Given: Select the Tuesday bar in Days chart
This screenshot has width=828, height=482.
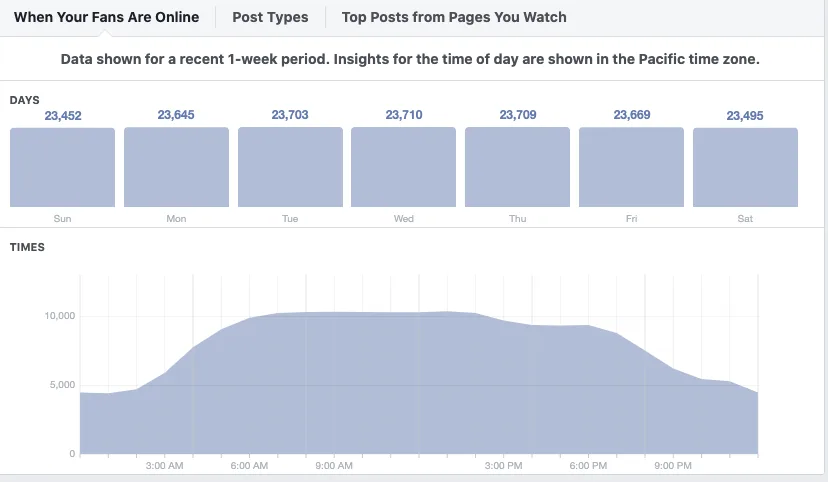Looking at the screenshot, I should [290, 167].
